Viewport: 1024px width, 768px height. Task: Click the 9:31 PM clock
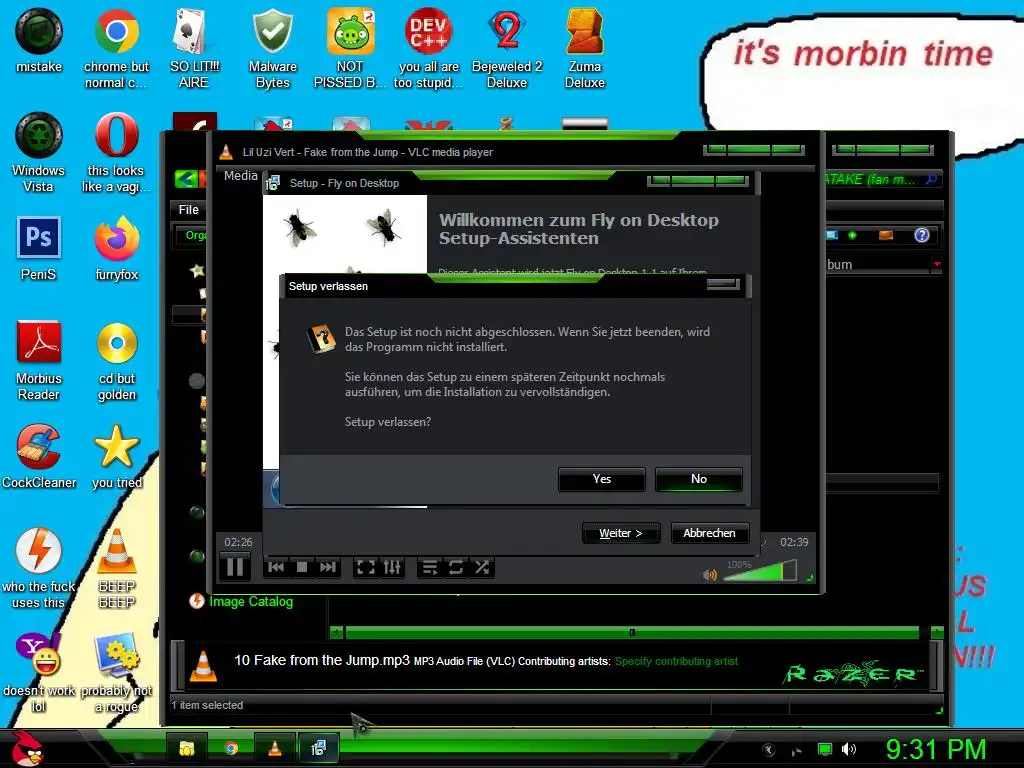click(x=936, y=749)
